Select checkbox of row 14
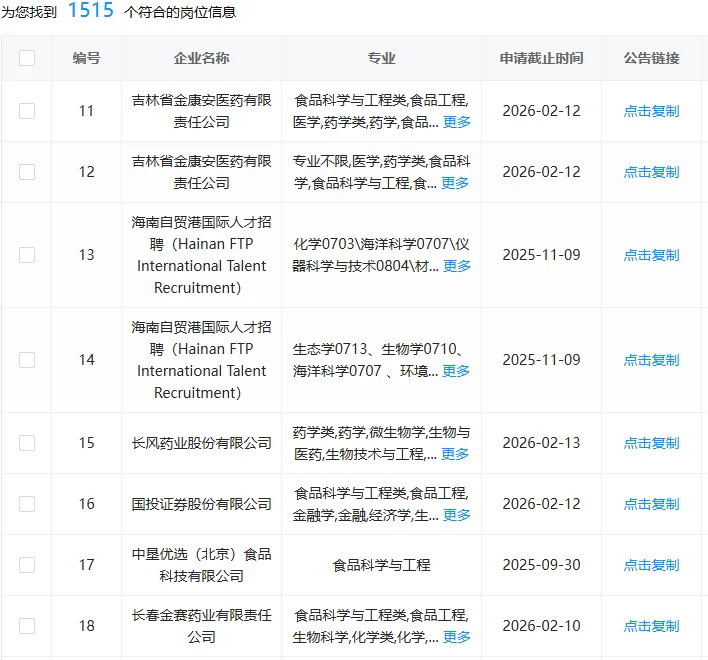 (27, 360)
